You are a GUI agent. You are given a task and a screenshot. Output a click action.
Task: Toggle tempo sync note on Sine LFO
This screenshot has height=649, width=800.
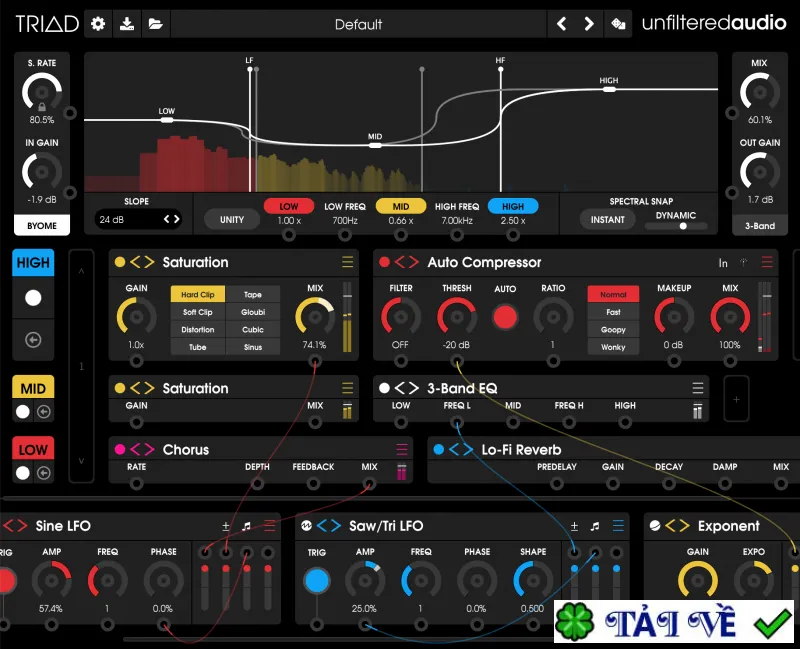click(246, 526)
